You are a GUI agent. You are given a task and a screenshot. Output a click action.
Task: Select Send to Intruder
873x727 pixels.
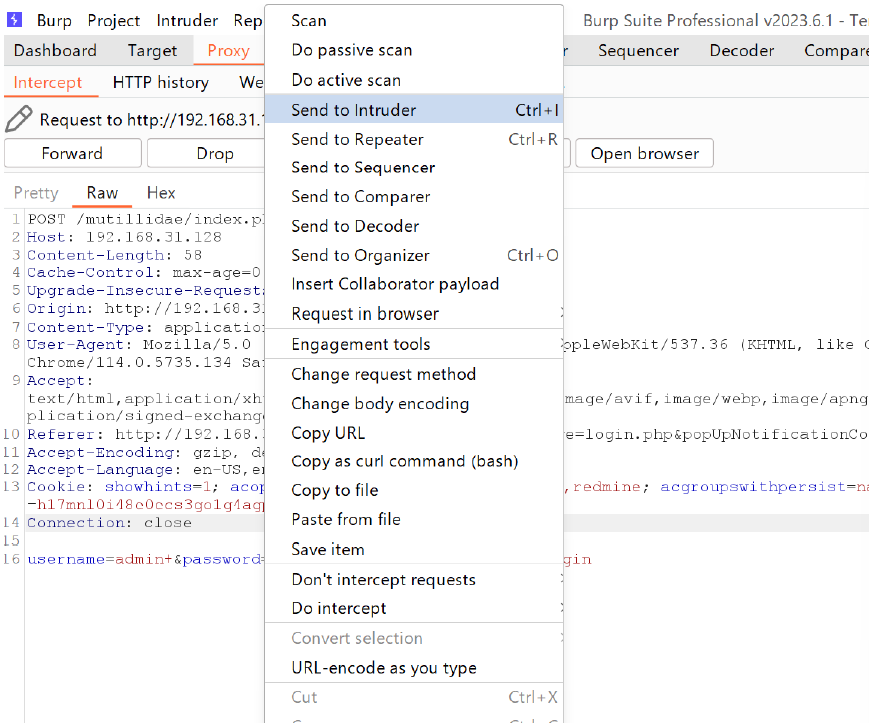(x=414, y=110)
